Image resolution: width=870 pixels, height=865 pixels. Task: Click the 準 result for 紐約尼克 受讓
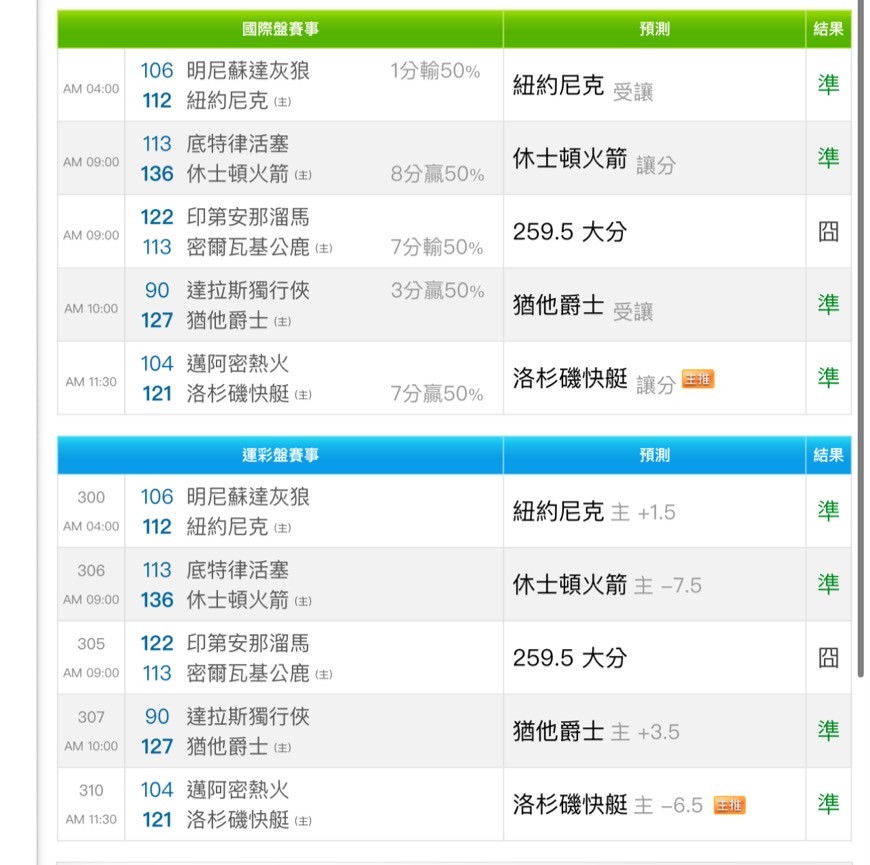[828, 85]
